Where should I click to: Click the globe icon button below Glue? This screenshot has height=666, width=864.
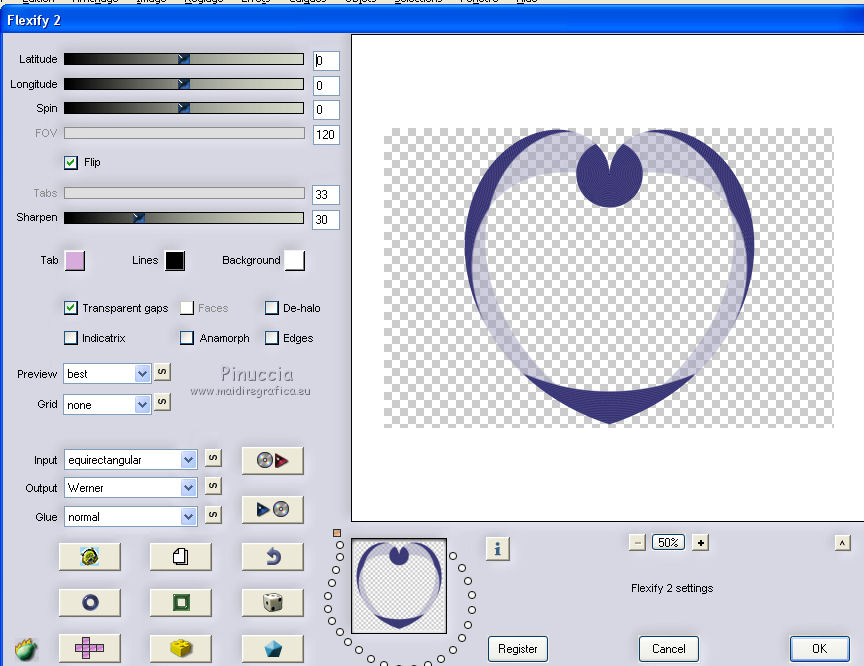pos(89,556)
